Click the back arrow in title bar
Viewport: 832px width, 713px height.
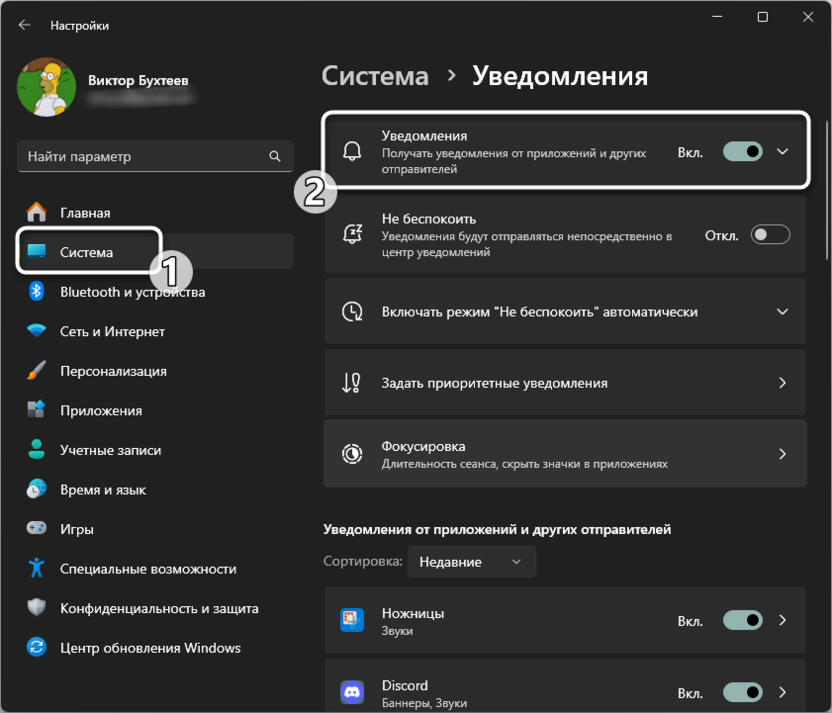click(24, 25)
